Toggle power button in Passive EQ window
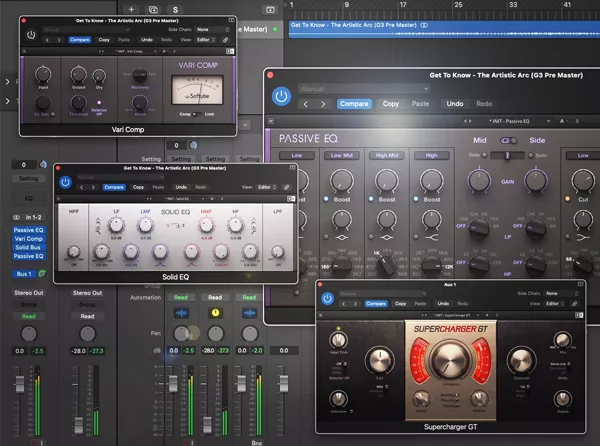 281,96
